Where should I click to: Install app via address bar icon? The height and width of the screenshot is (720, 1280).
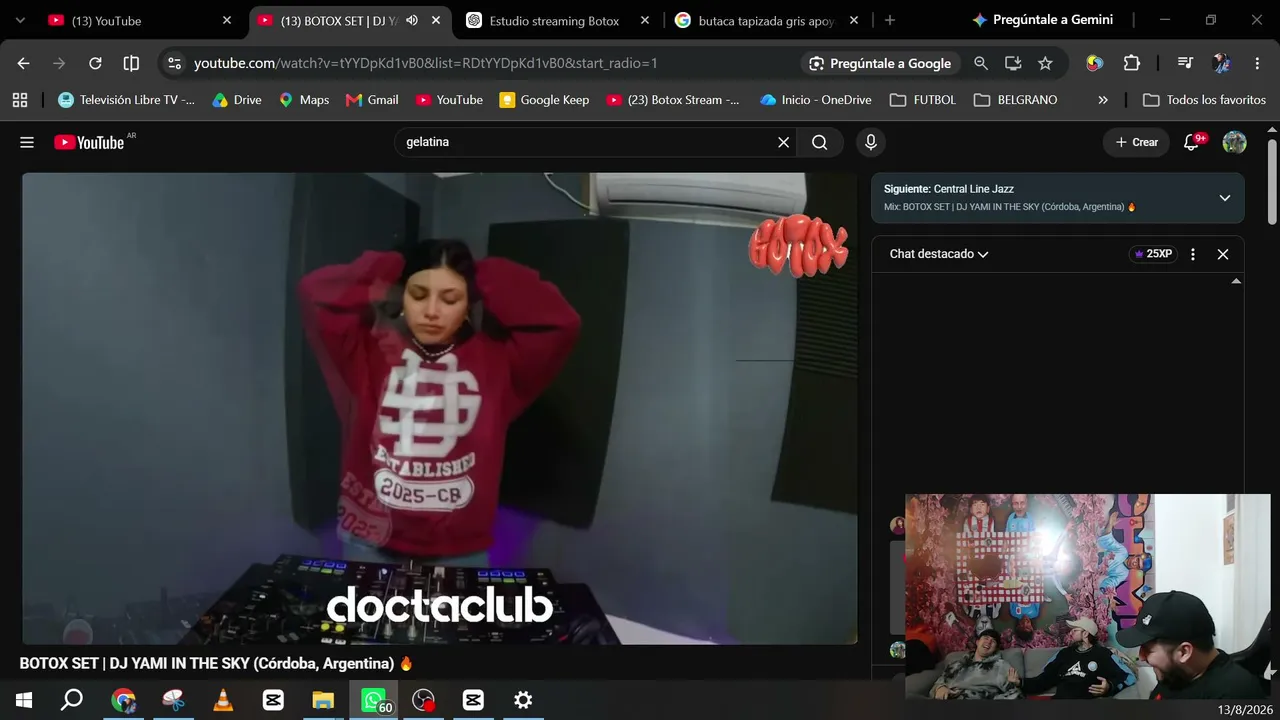(1013, 63)
